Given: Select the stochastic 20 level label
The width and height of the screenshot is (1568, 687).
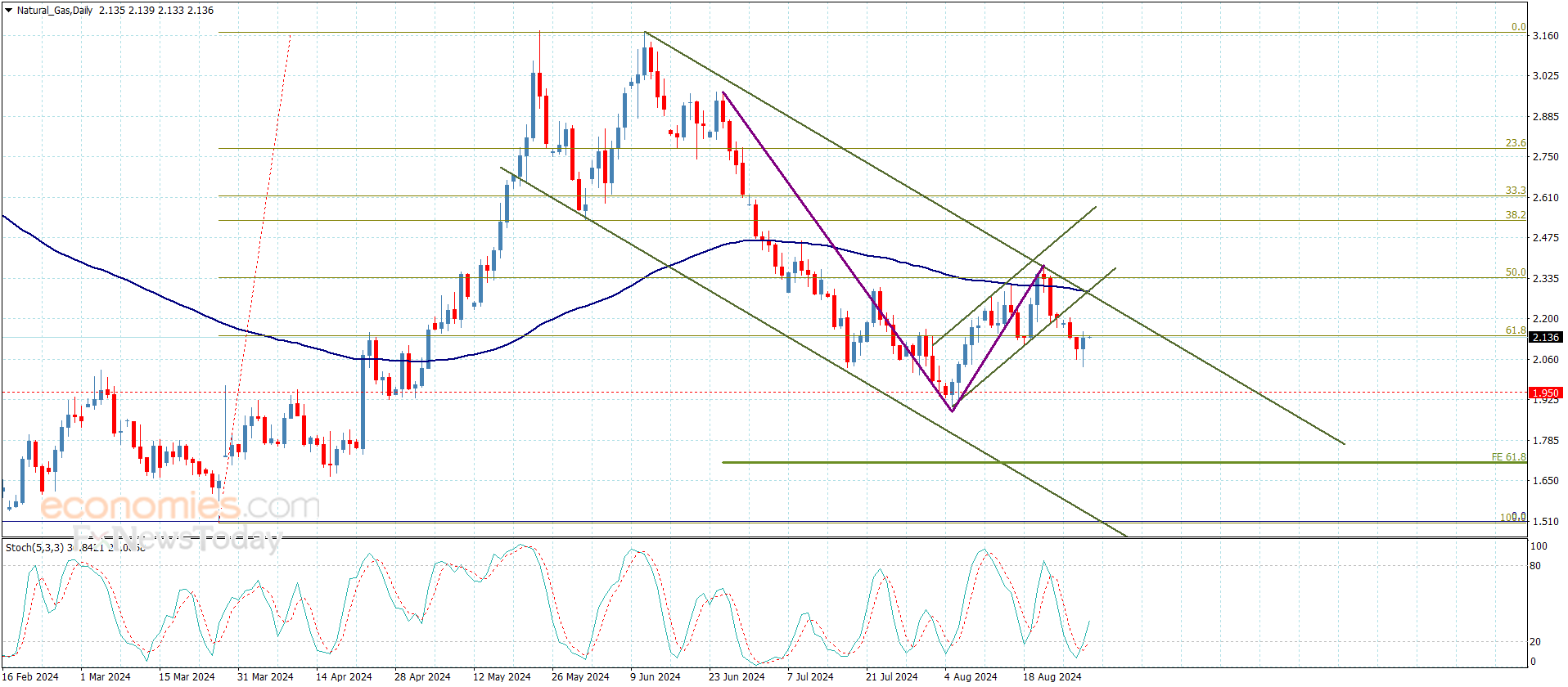Looking at the screenshot, I should pos(1535,642).
